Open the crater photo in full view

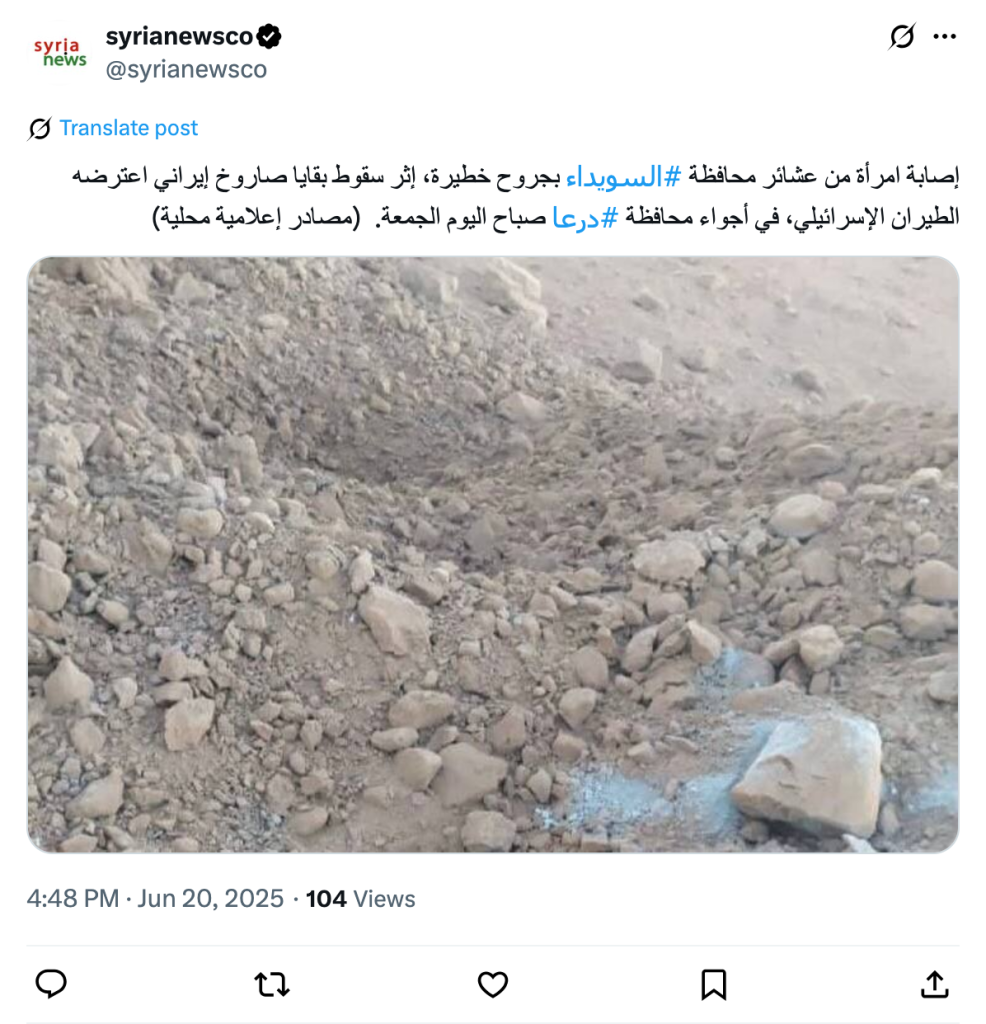click(493, 554)
